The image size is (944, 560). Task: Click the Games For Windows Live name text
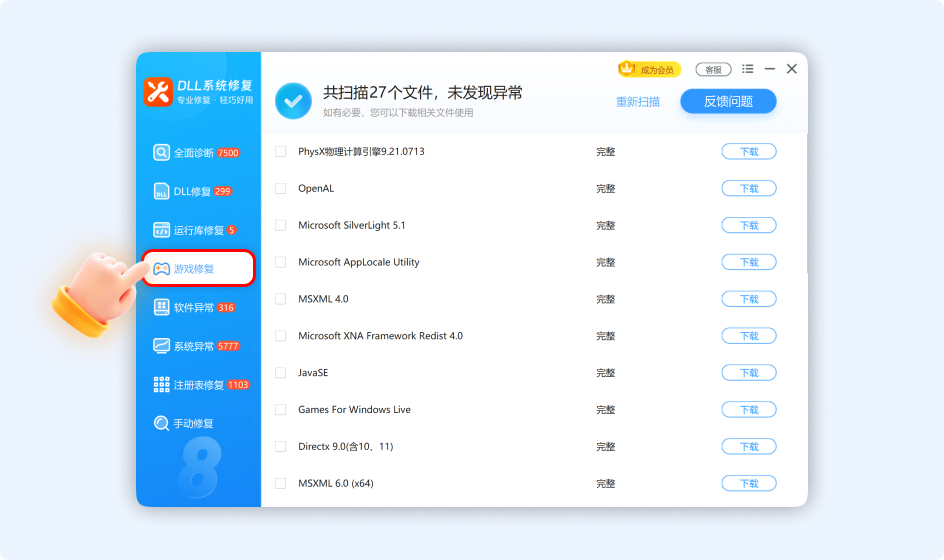[x=355, y=409]
